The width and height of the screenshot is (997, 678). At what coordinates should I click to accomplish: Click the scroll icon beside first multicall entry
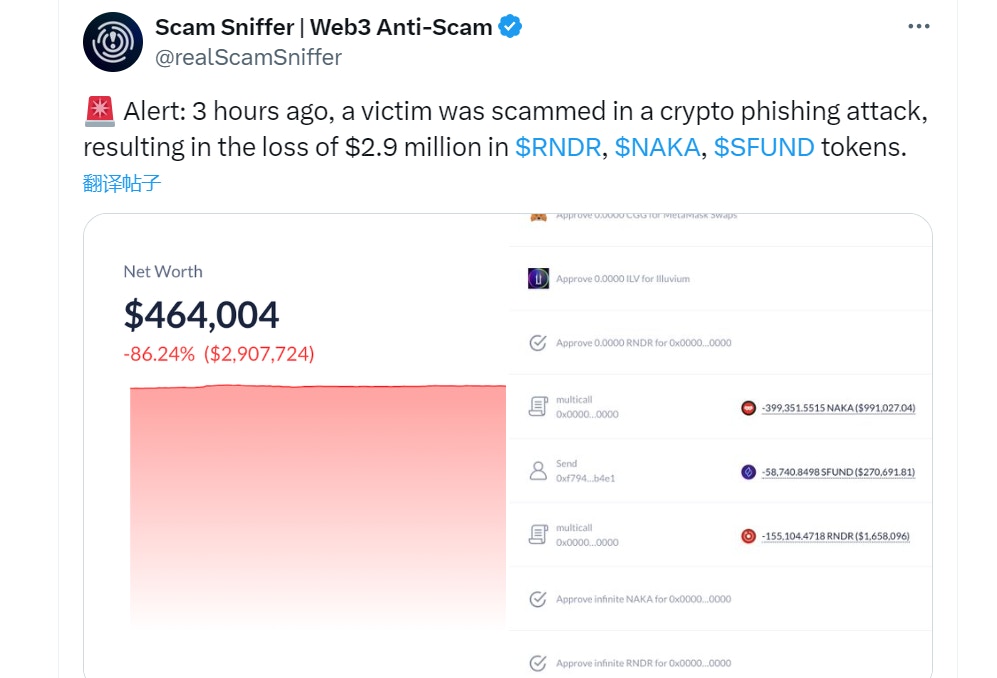536,404
